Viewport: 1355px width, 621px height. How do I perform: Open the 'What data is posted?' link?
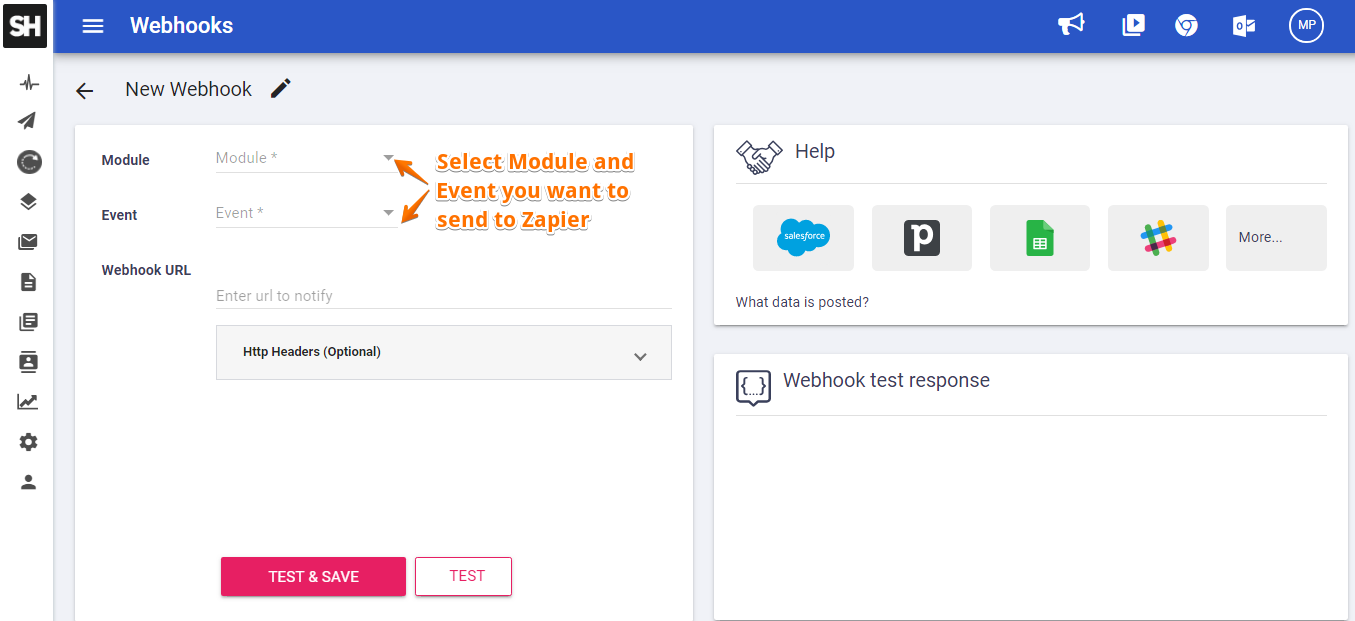(x=802, y=302)
